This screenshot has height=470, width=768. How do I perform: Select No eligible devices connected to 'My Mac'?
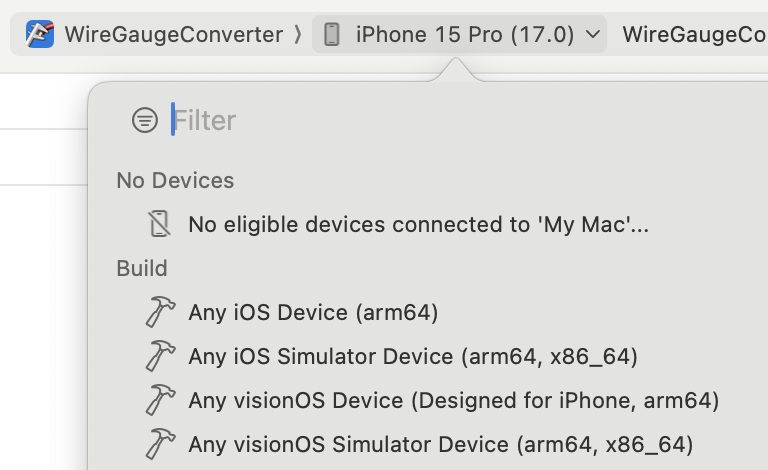tap(418, 225)
